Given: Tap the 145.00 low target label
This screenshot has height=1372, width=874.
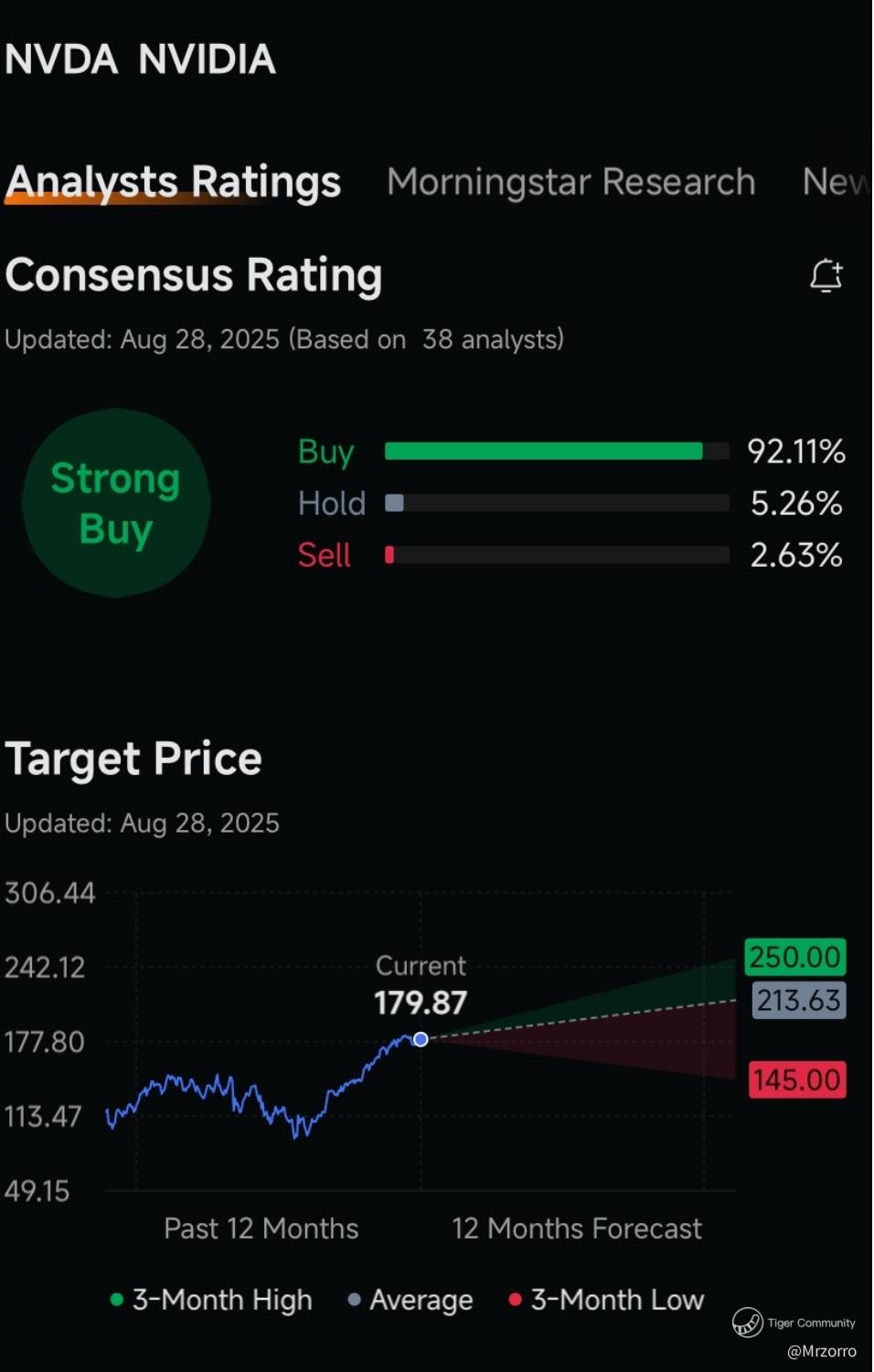Looking at the screenshot, I should tap(796, 1080).
